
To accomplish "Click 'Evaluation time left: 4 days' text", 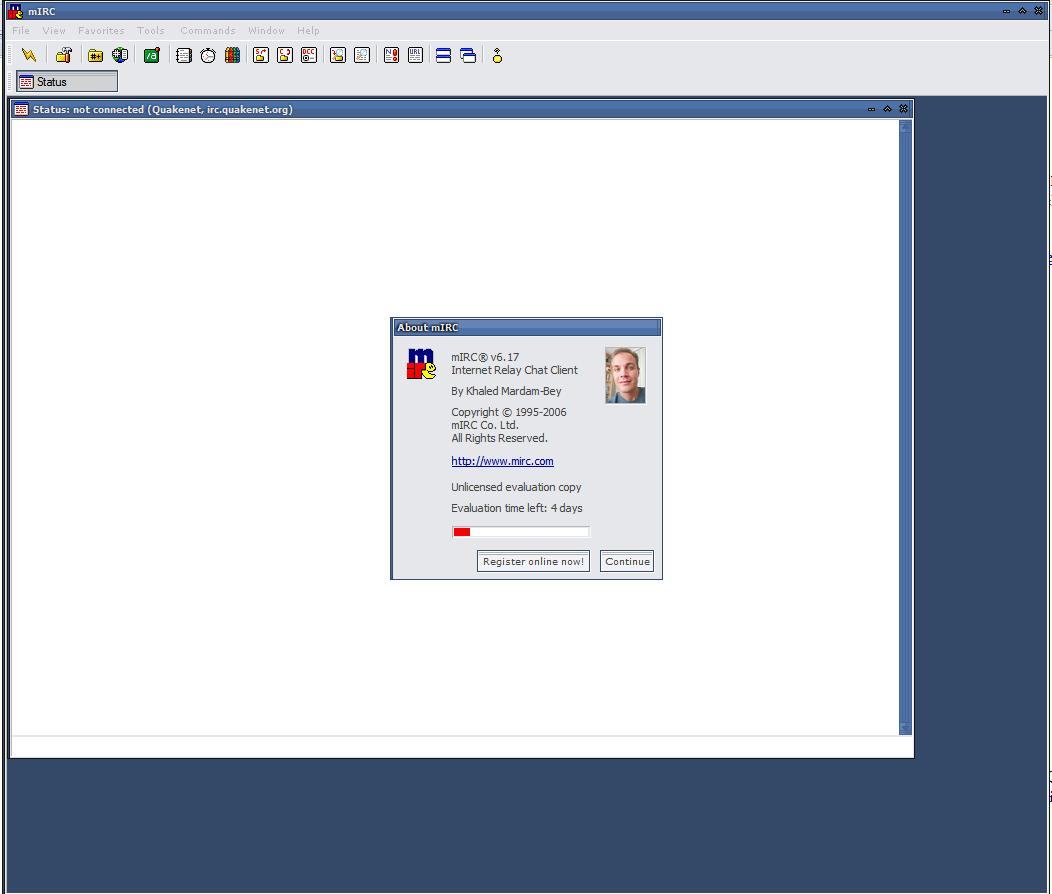I will click(517, 508).
